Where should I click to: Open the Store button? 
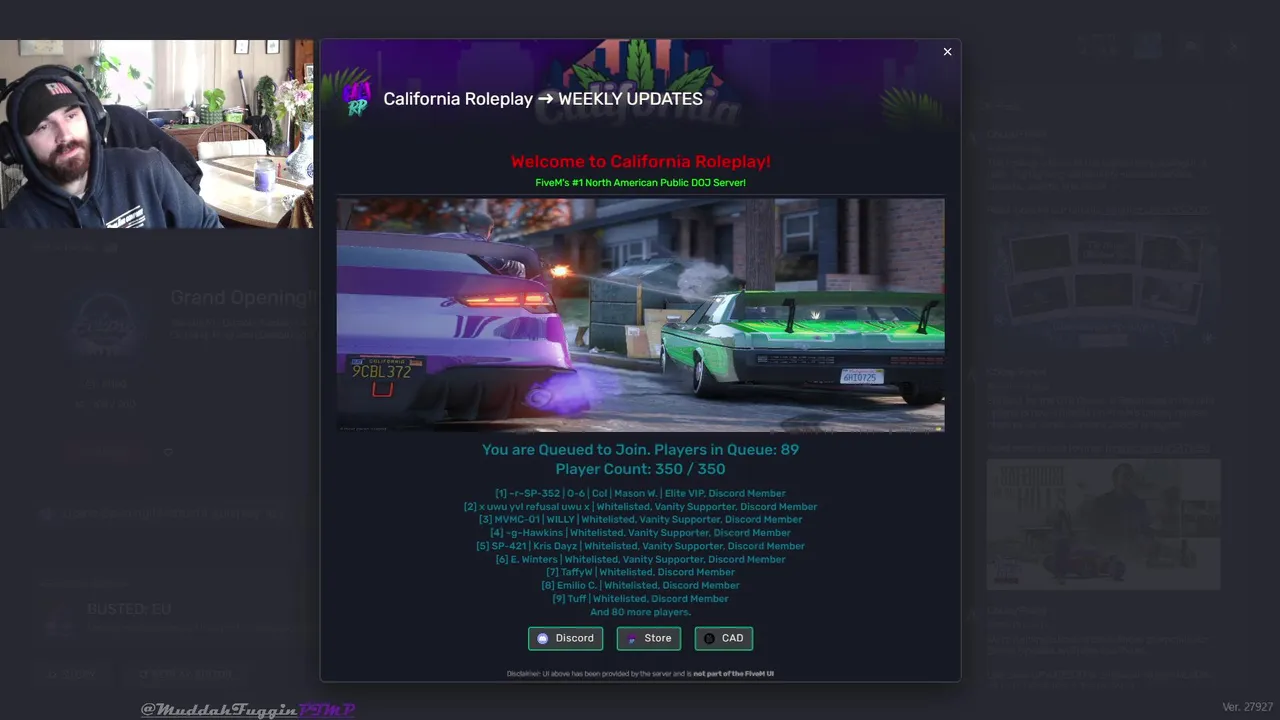pyautogui.click(x=649, y=638)
